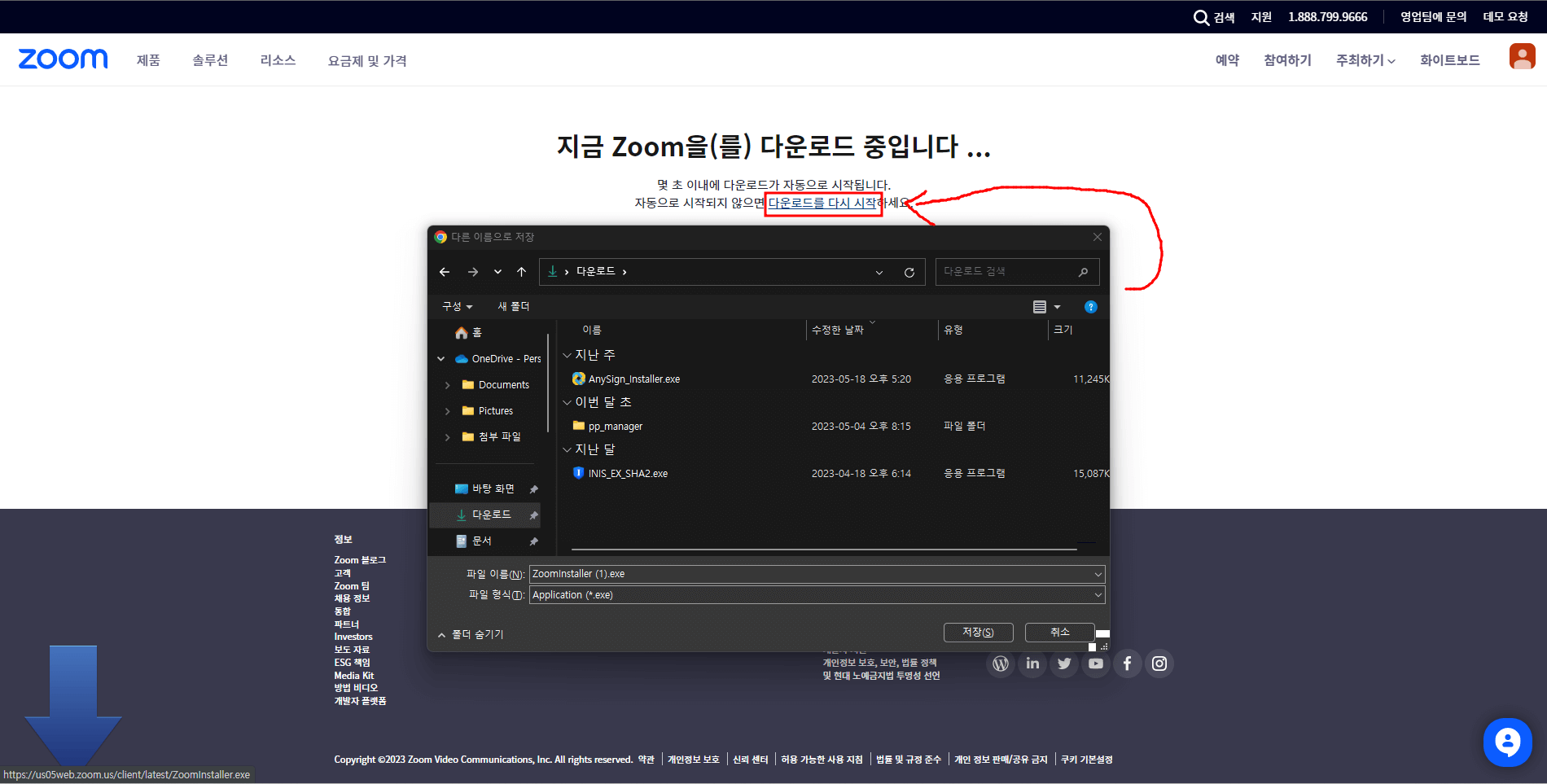Open the LinkedIn social icon

pyautogui.click(x=1032, y=664)
